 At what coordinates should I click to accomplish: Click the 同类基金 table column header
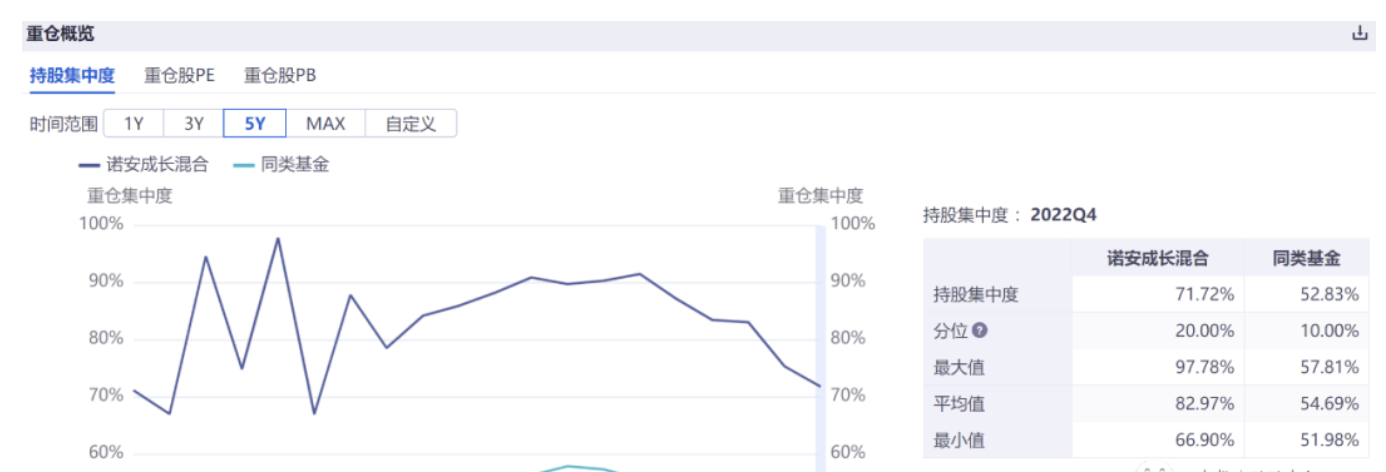pos(1306,258)
